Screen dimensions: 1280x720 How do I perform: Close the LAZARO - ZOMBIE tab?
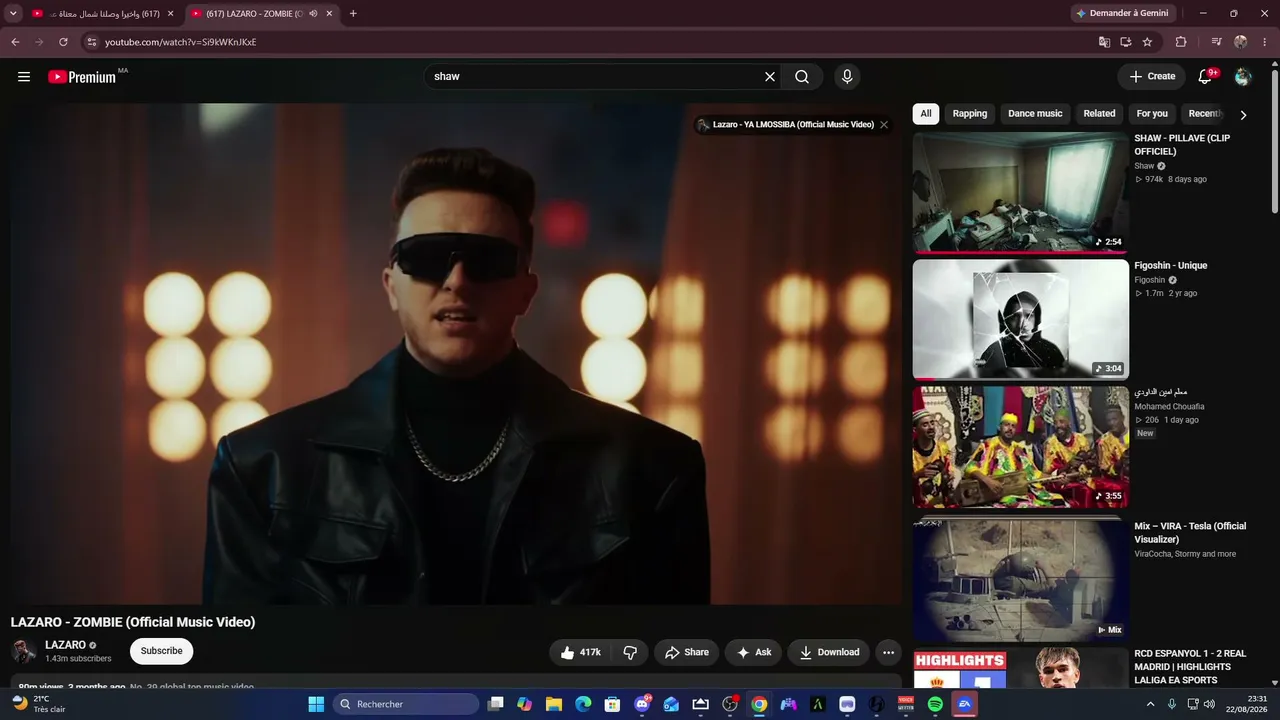click(x=329, y=14)
